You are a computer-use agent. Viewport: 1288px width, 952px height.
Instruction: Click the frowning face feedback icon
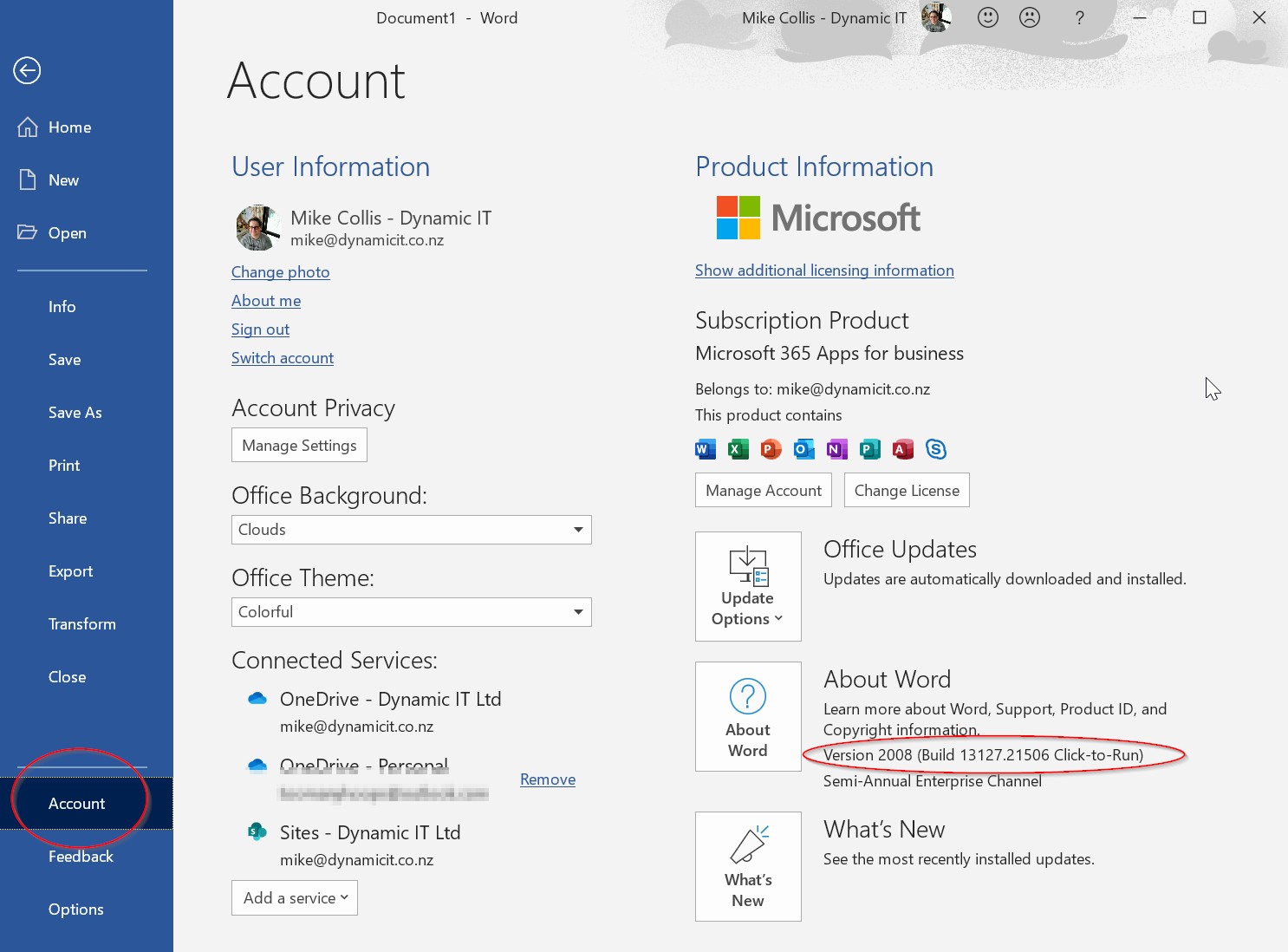click(x=1030, y=17)
